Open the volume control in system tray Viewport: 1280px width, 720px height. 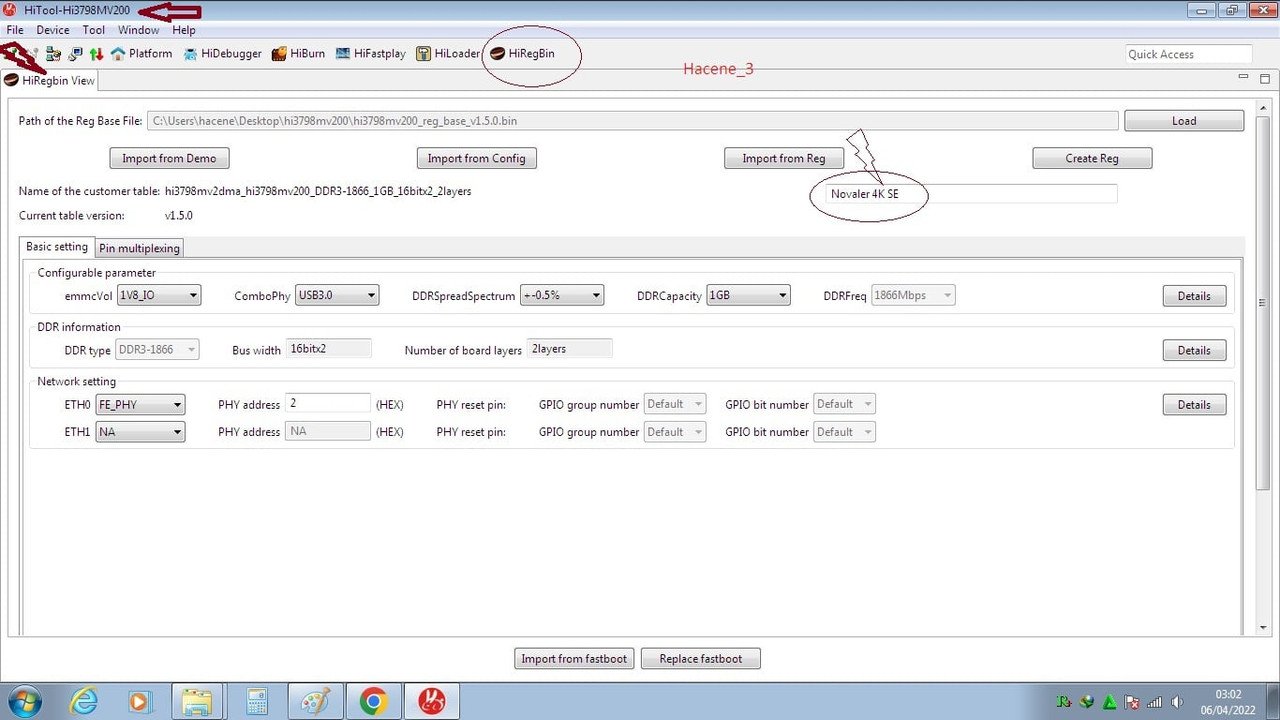(x=1177, y=702)
